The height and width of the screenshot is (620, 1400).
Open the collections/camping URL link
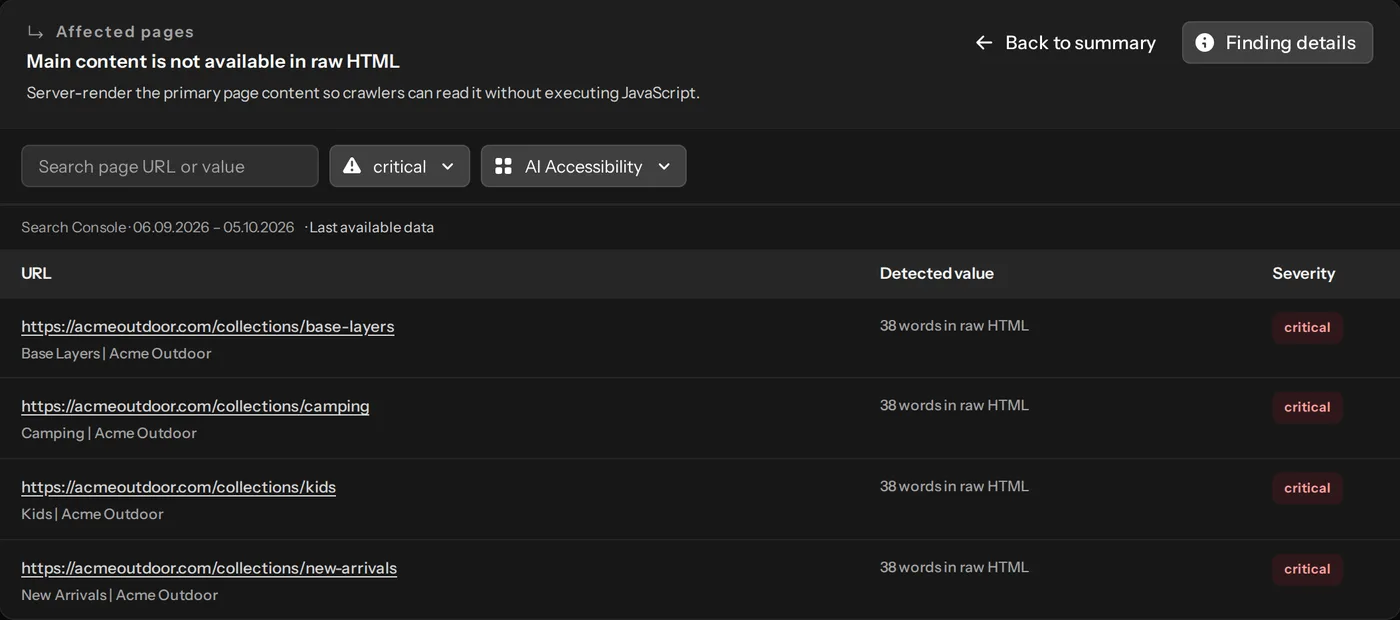[x=195, y=406]
